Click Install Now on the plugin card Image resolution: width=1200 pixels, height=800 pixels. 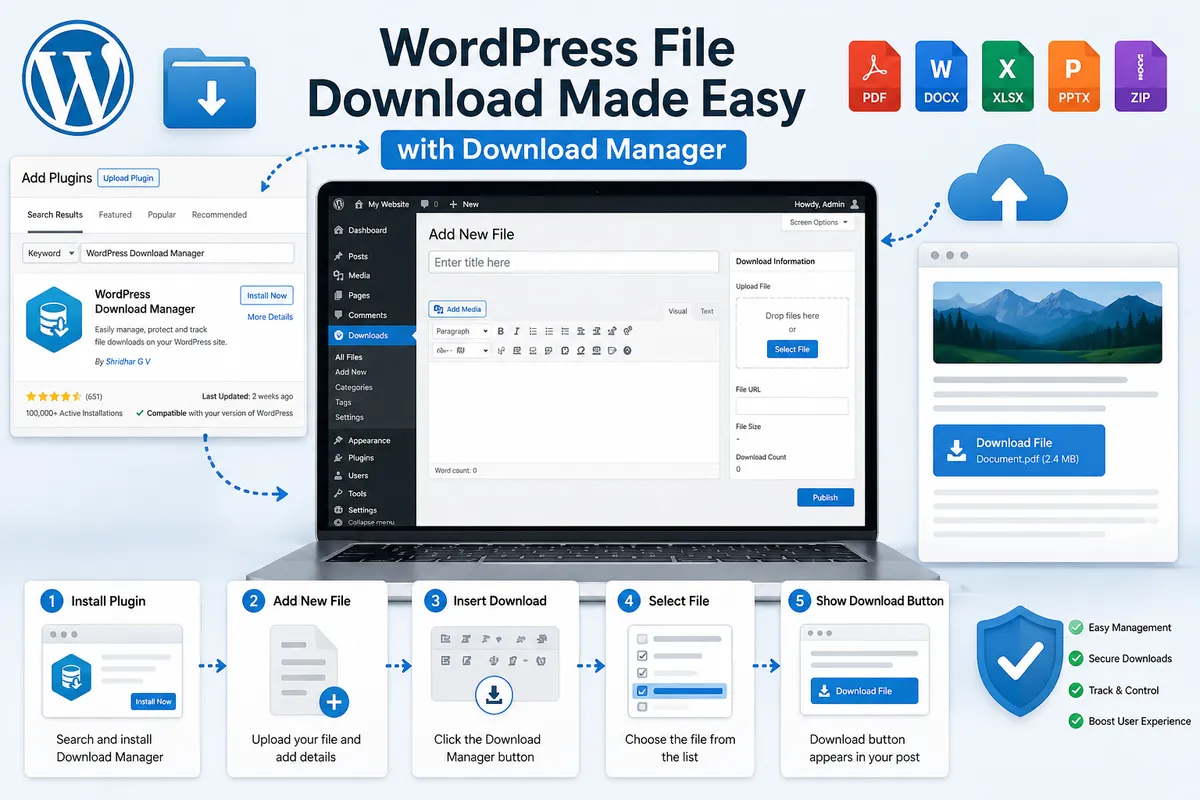point(267,295)
